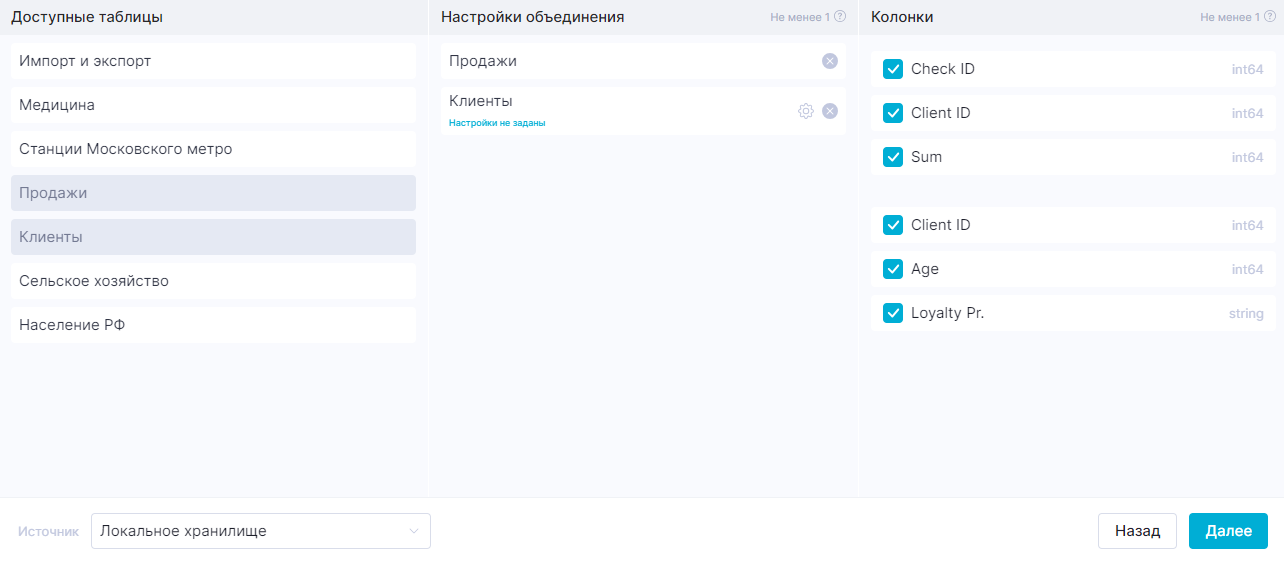Select Медицина from available tables

tap(213, 105)
